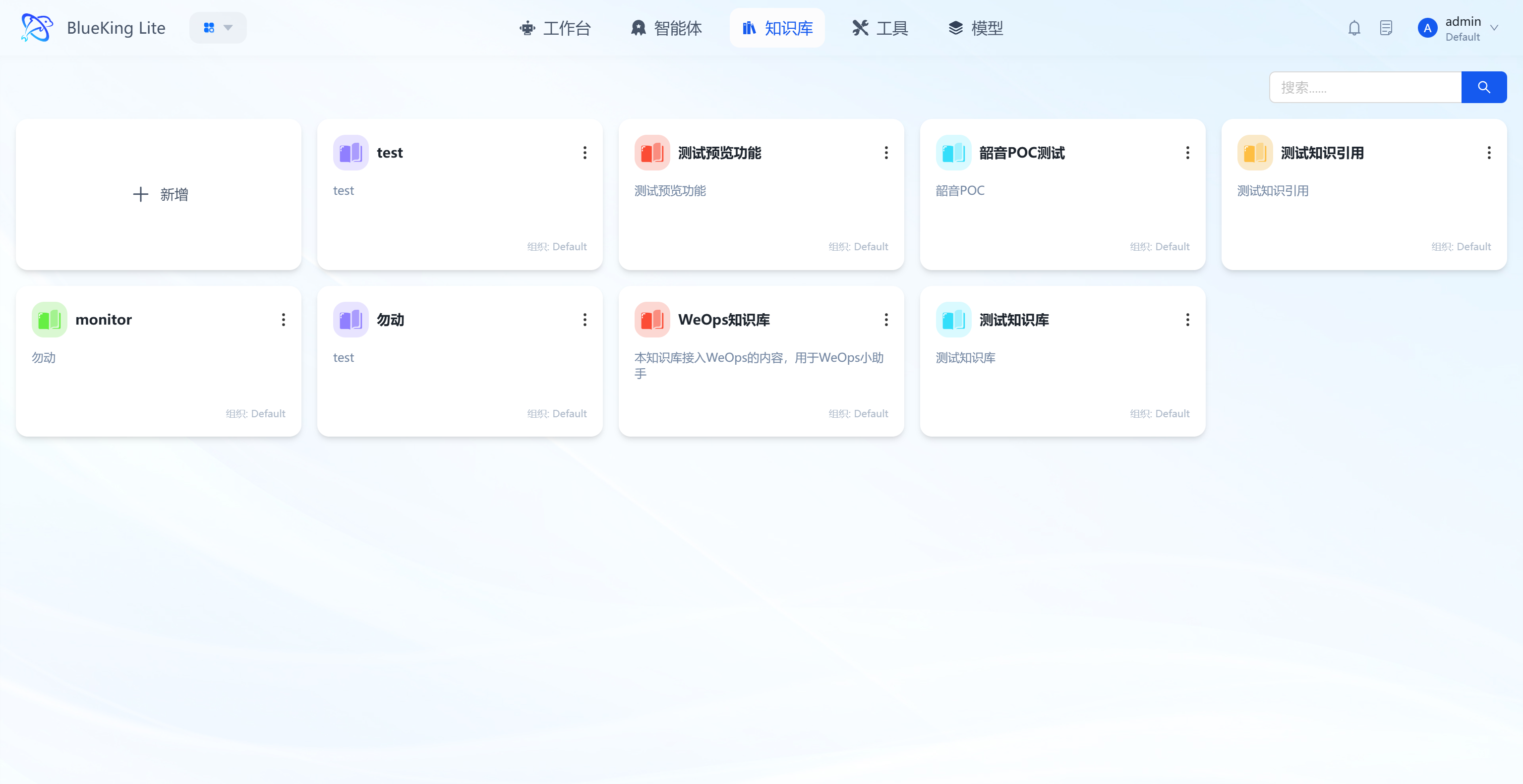Open the WeOps知识库 title
Viewport: 1523px width, 784px height.
tap(724, 320)
